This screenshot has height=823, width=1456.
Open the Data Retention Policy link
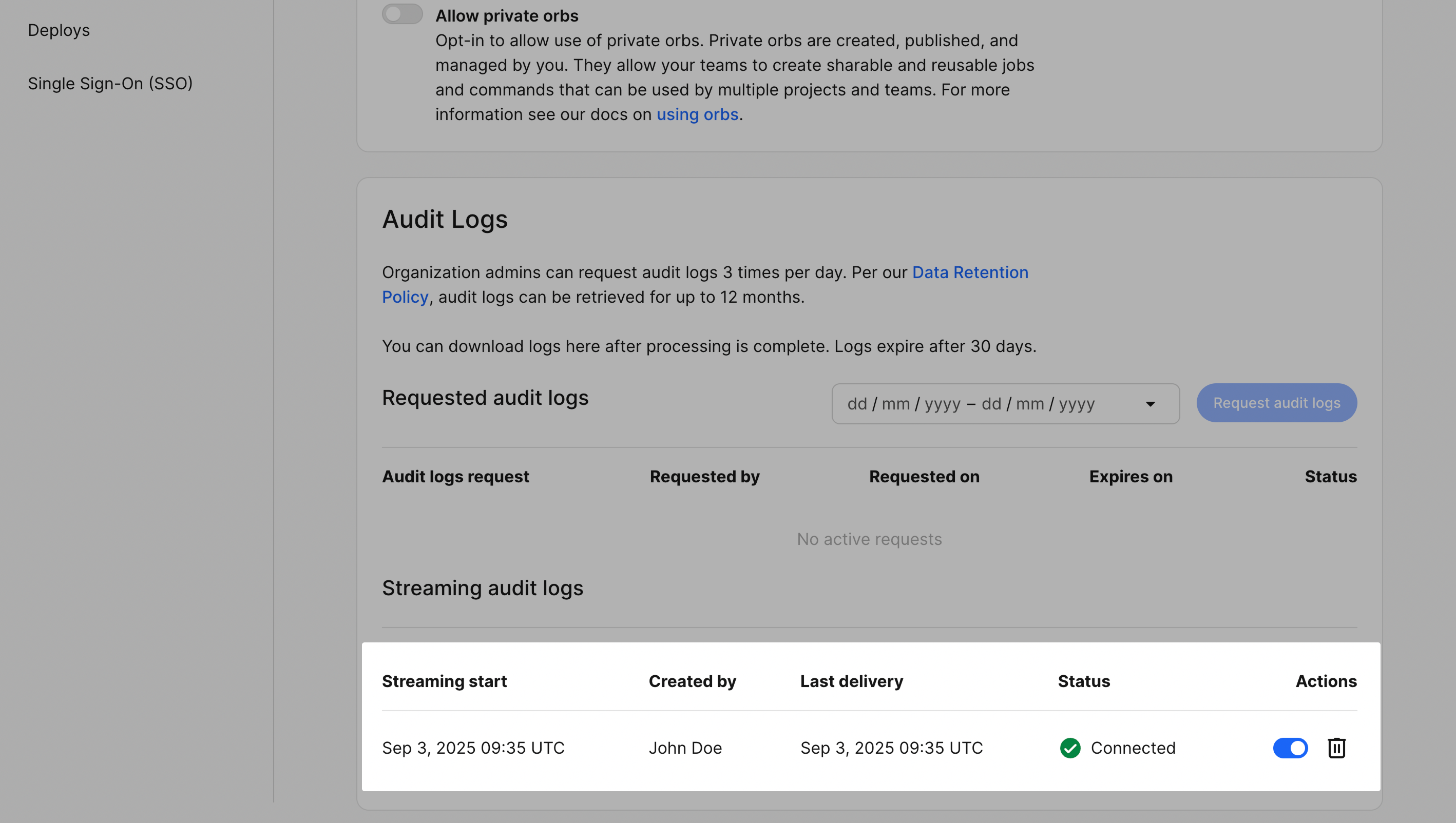tap(970, 272)
